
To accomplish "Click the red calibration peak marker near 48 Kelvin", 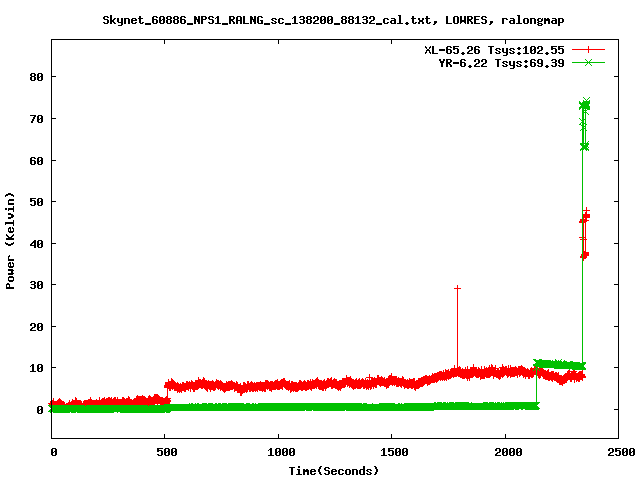I will (x=587, y=211).
